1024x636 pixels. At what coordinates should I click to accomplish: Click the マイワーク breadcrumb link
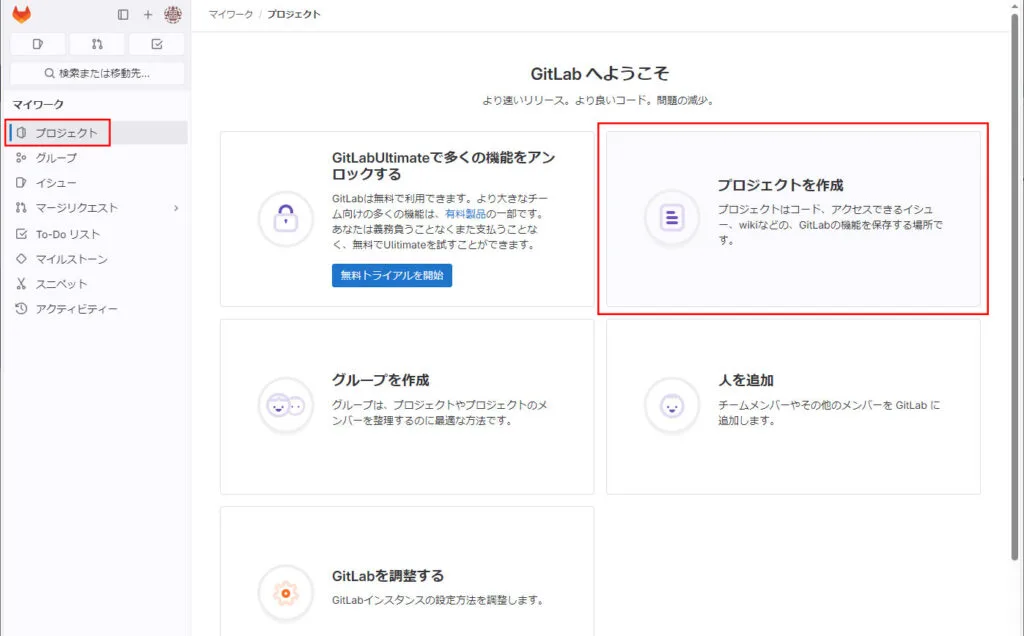230,15
